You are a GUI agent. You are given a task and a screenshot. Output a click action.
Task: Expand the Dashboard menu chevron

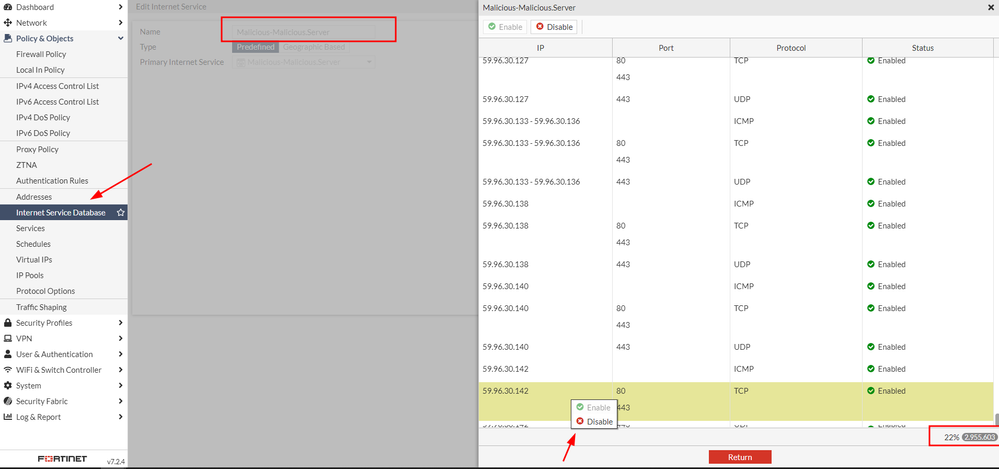[121, 7]
